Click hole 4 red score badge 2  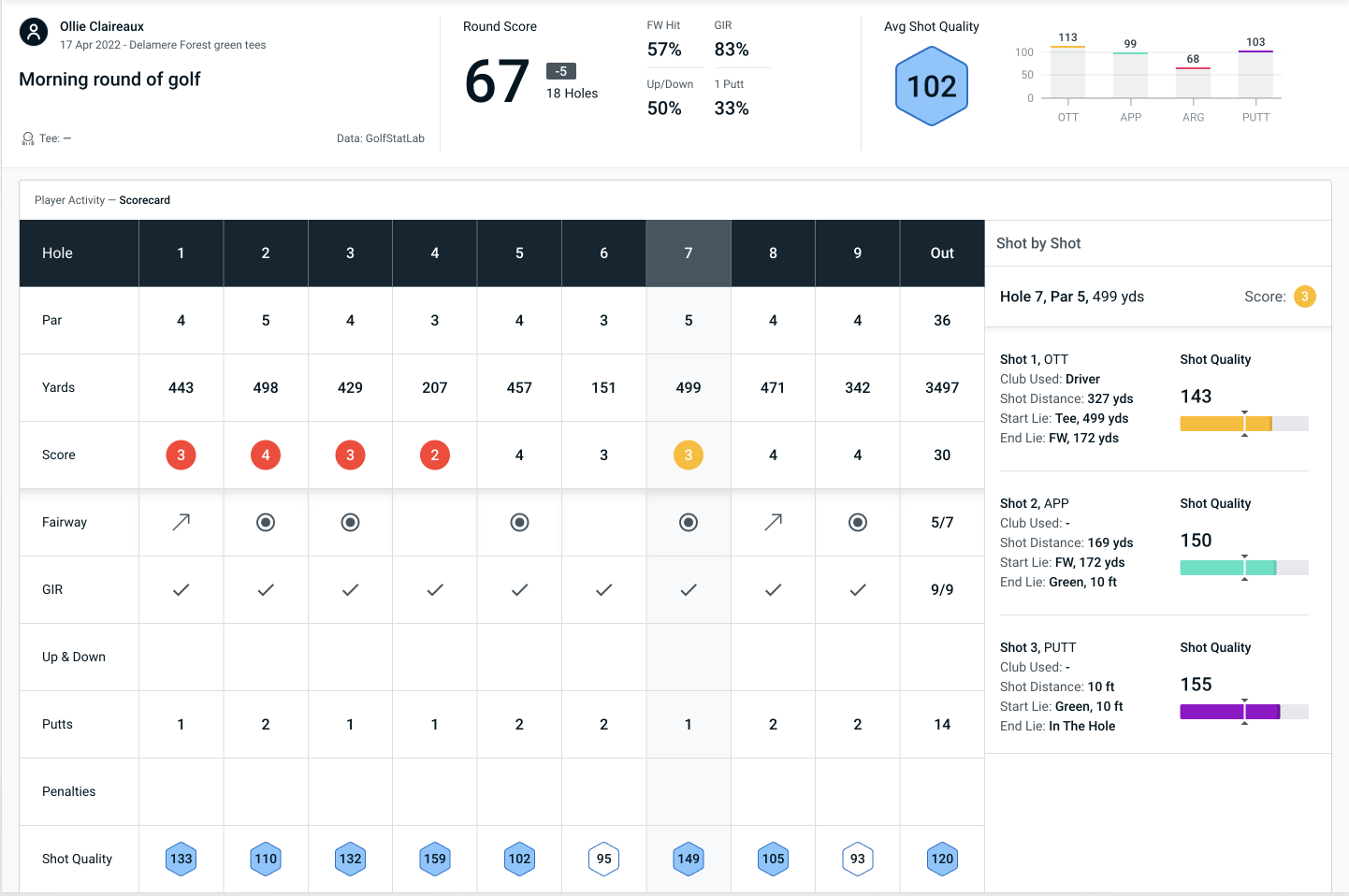tap(435, 455)
